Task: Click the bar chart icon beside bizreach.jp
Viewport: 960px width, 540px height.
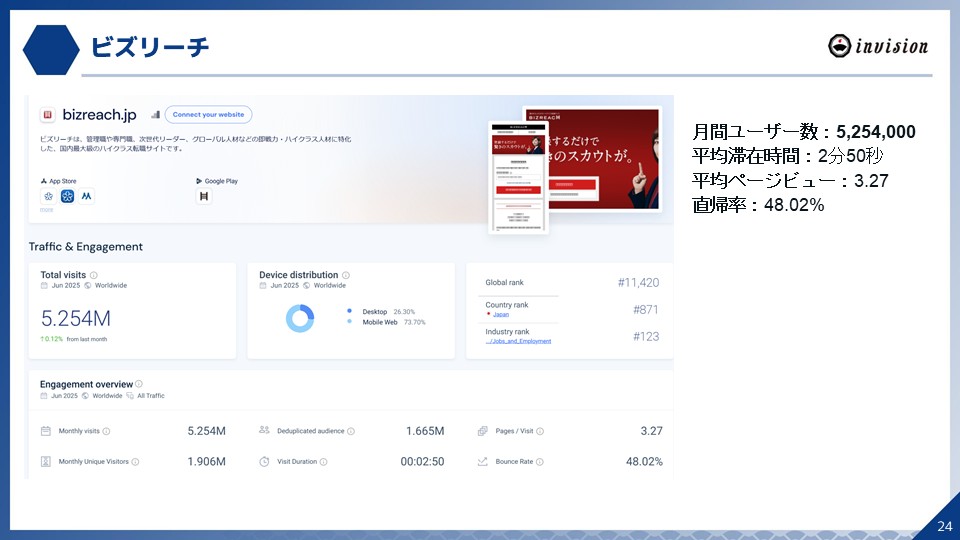Action: (x=156, y=114)
